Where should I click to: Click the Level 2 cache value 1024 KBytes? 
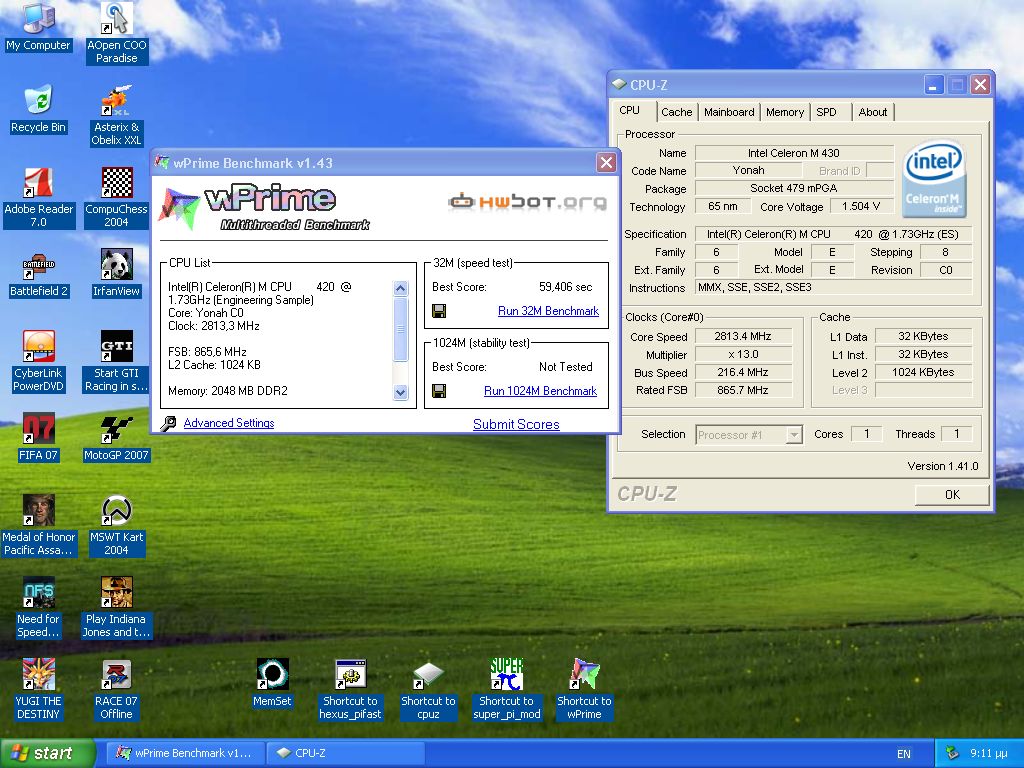coord(923,372)
